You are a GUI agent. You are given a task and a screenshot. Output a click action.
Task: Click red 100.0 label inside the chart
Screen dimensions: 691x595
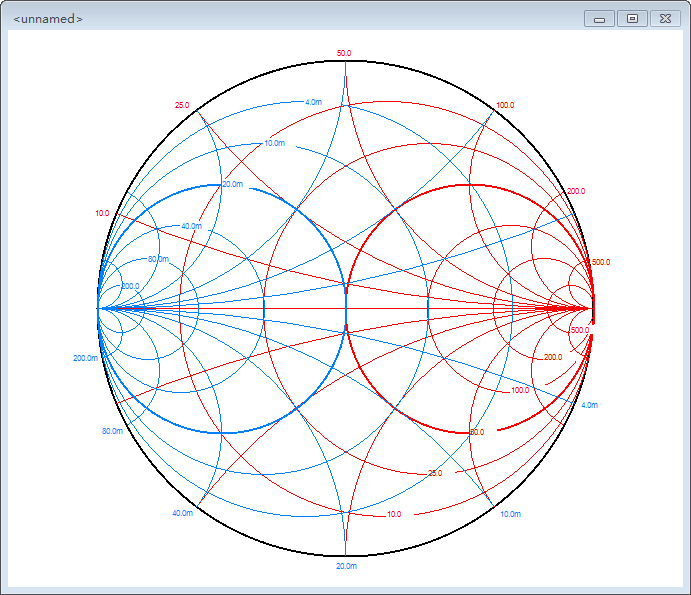tap(520, 390)
